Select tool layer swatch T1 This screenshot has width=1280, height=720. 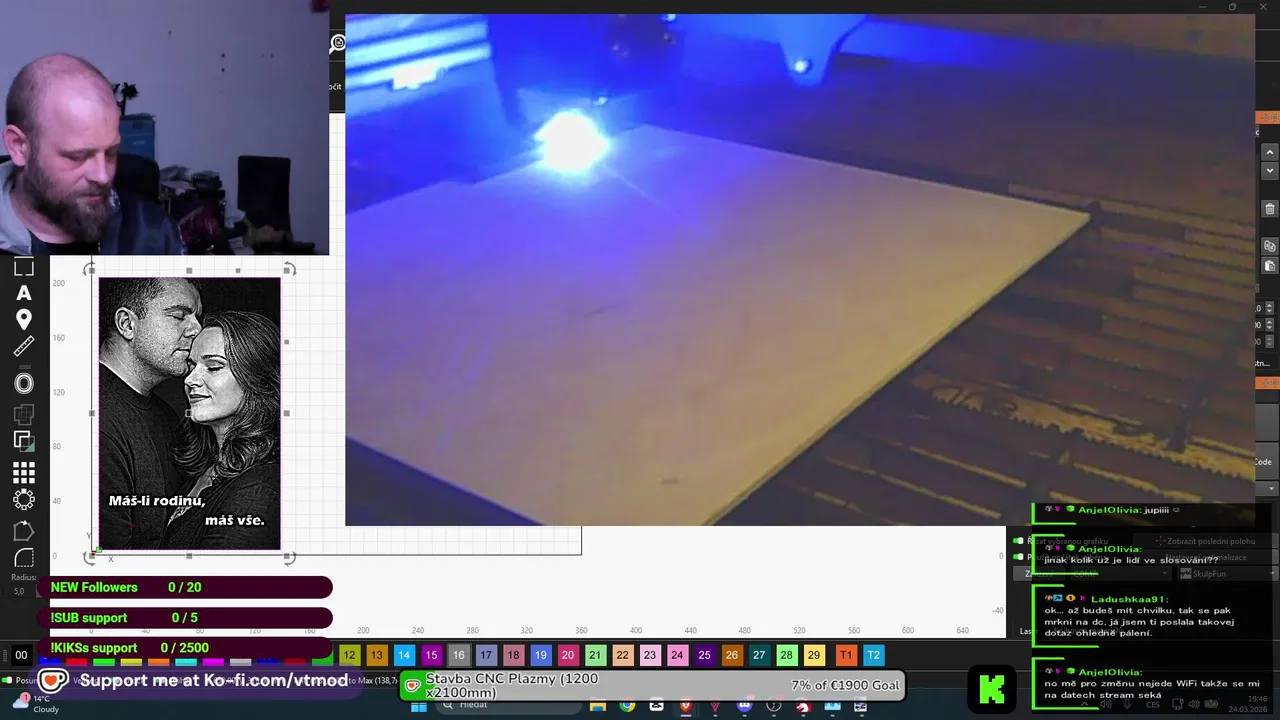click(846, 655)
